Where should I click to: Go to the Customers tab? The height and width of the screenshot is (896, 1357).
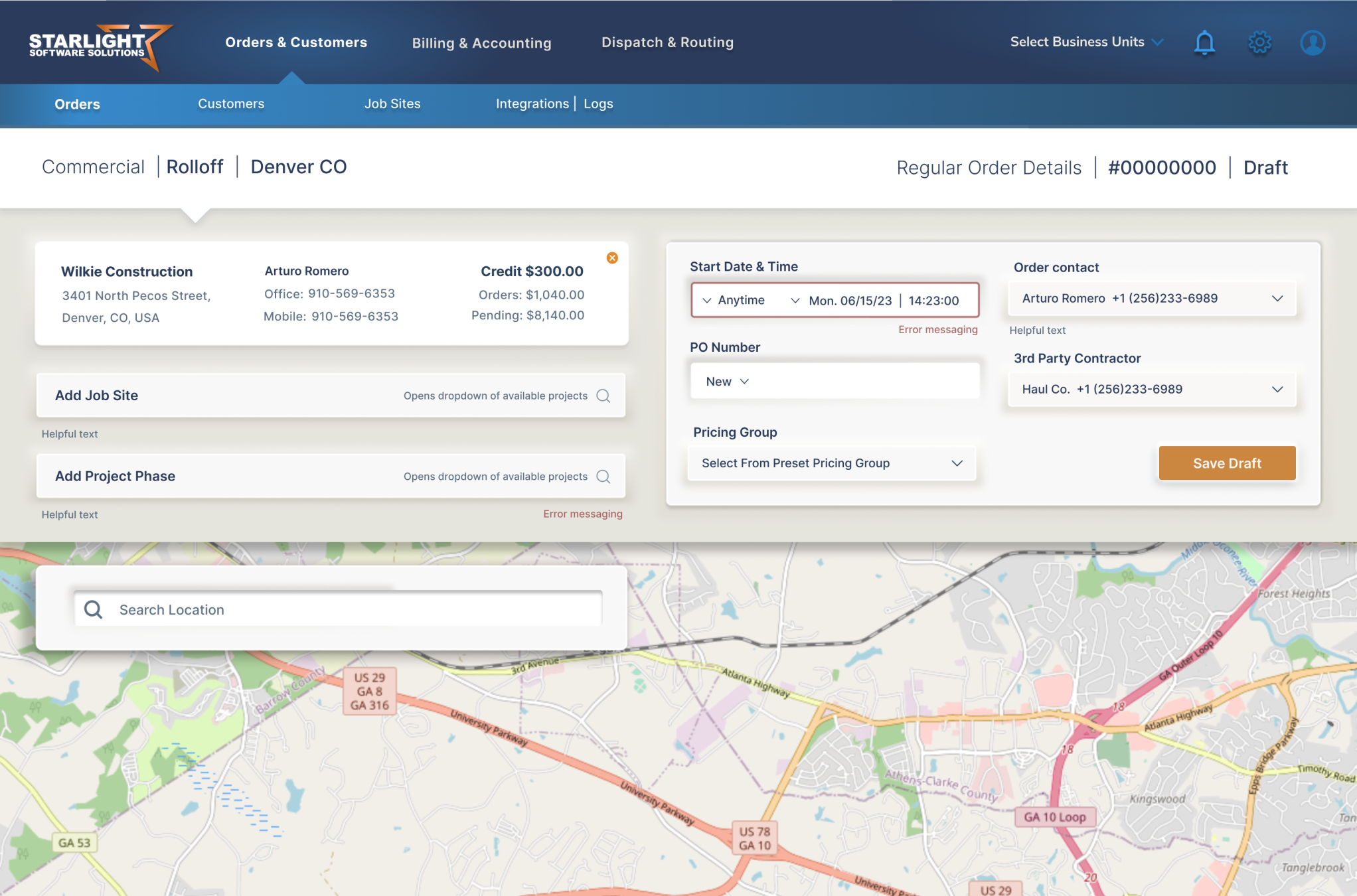coord(231,104)
